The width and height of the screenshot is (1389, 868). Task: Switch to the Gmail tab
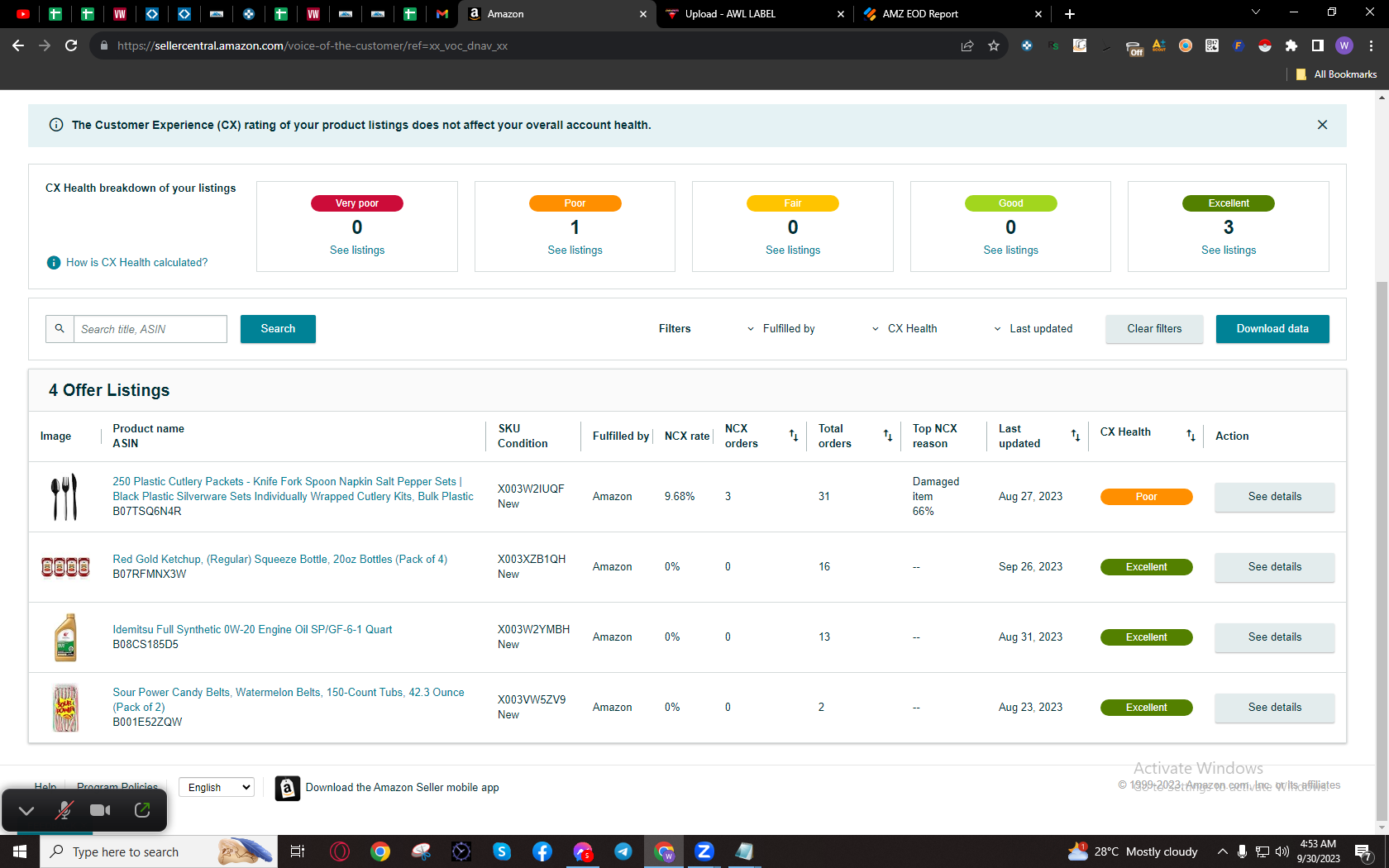[442, 14]
